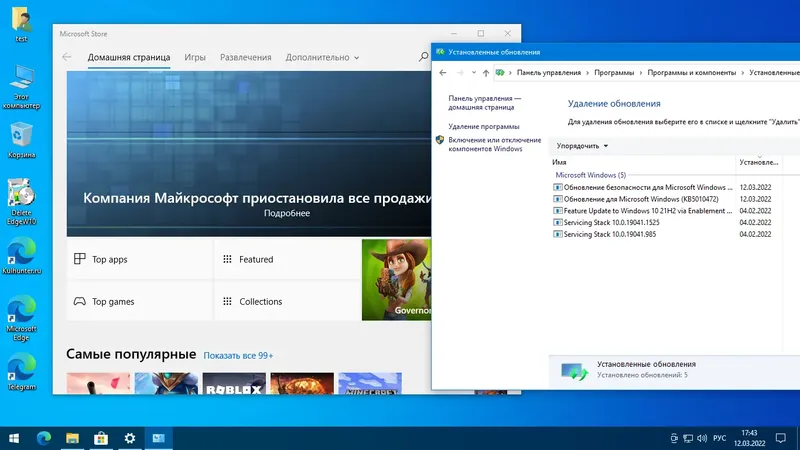Image resolution: width=800 pixels, height=450 pixels.
Task: Open 'Telegram' desktop shortcut
Action: [21, 372]
